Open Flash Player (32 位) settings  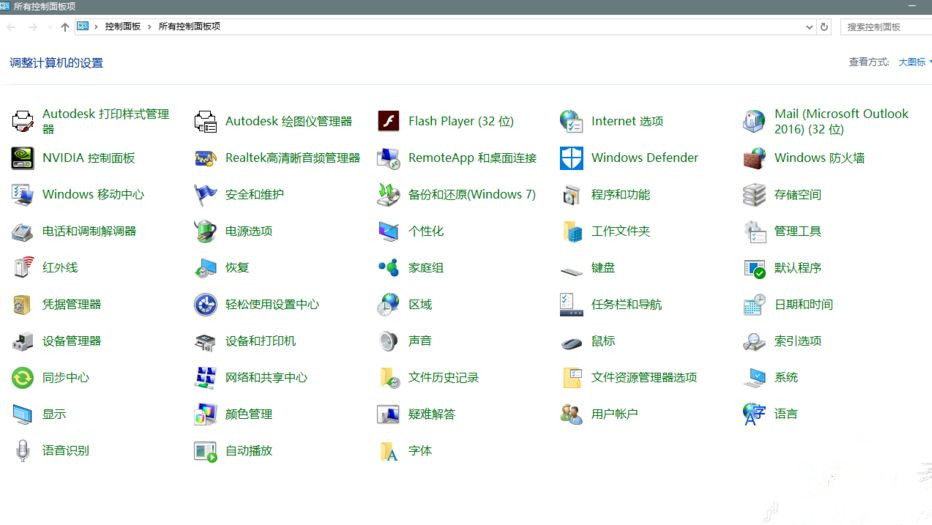pyautogui.click(x=460, y=121)
